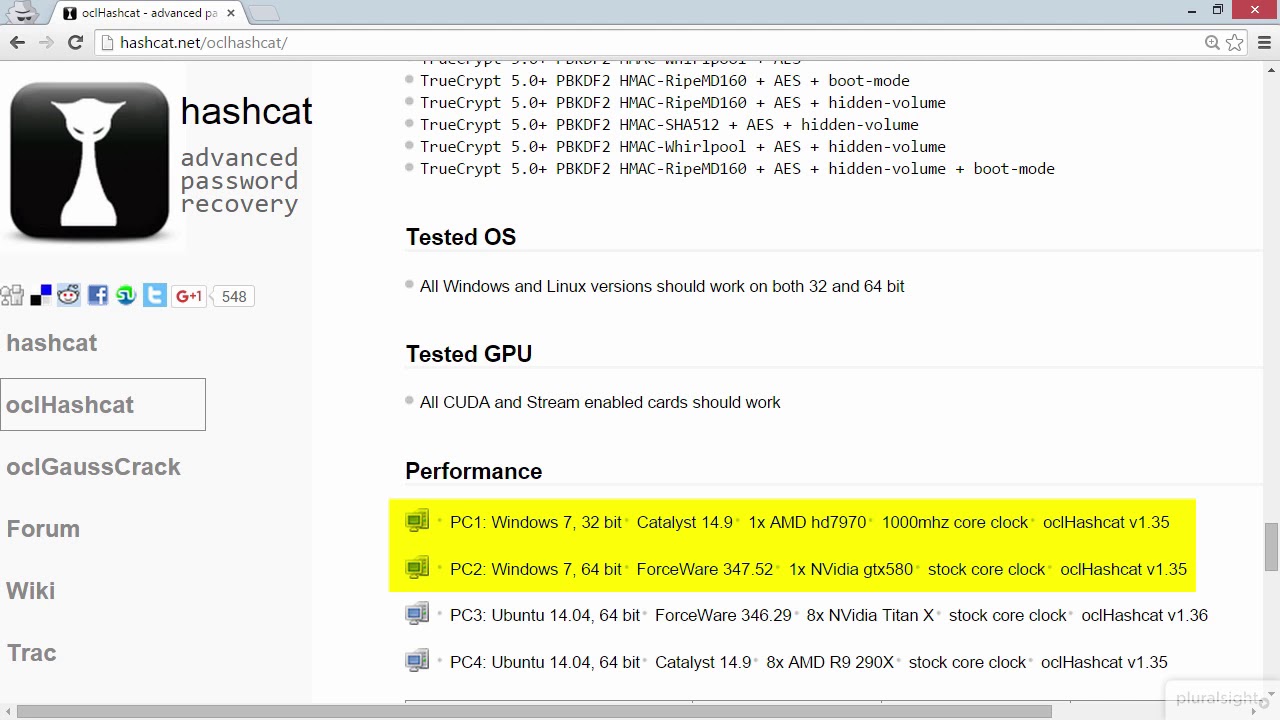Click the browser forward arrow
Image resolution: width=1280 pixels, height=720 pixels.
click(46, 42)
